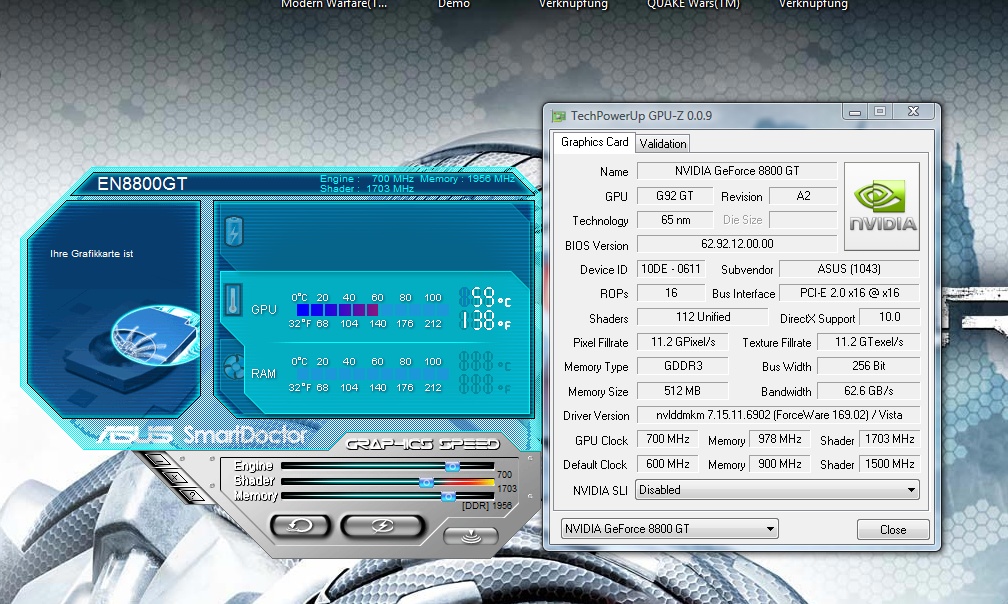Click the EN8800GT title in SmartDoctor
This screenshot has width=1008, height=604.
[141, 184]
